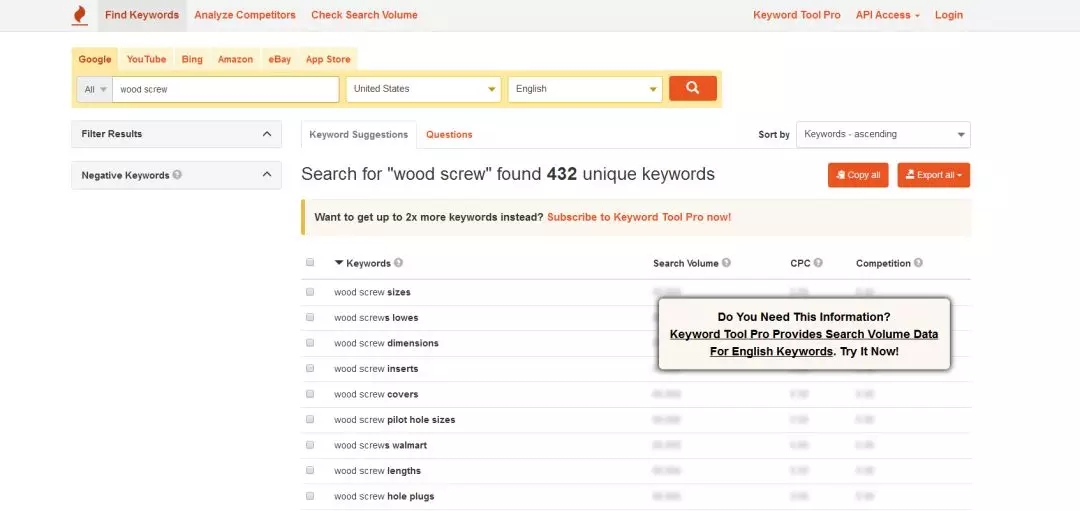Screen dimensions: 1080x511
Task: Click help icon next to Negative Keywords
Action: pyautogui.click(x=177, y=175)
